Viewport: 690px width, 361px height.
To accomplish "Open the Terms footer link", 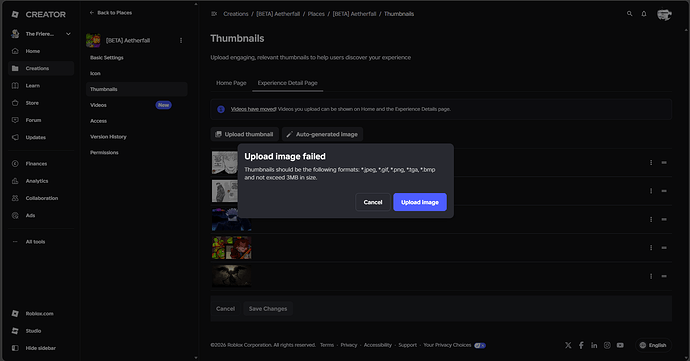I will pos(327,345).
